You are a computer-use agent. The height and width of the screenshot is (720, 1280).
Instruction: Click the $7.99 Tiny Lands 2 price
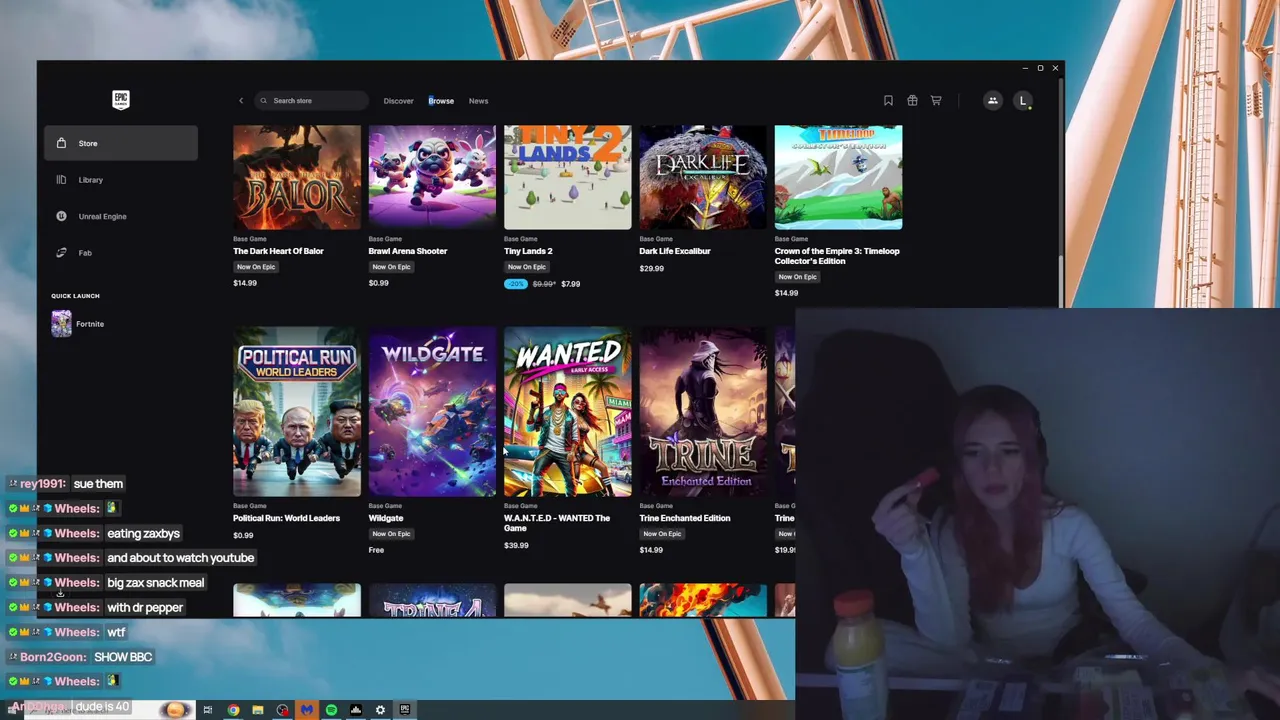point(570,284)
